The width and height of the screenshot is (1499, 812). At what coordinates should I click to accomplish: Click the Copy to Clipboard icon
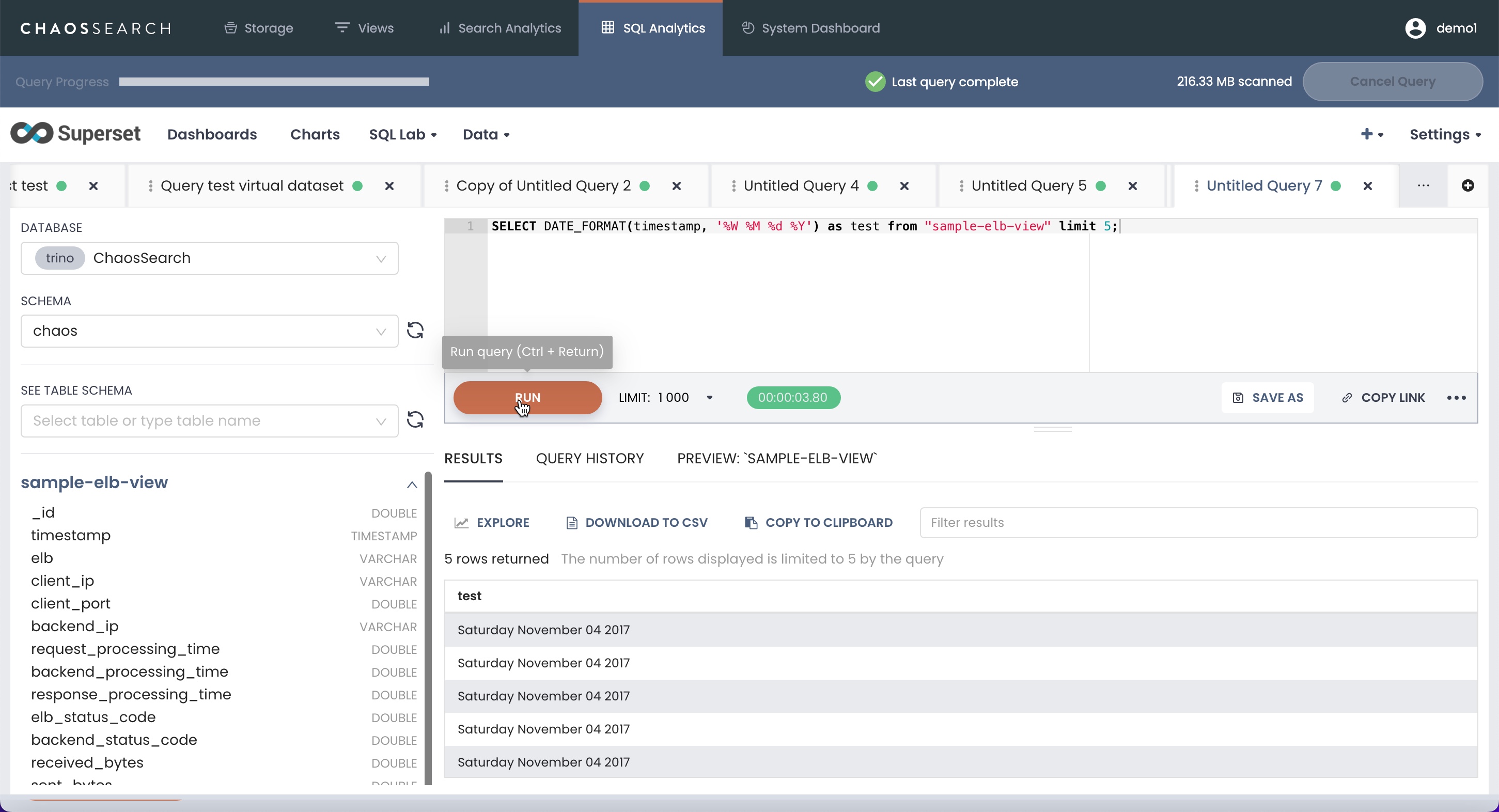coord(751,523)
